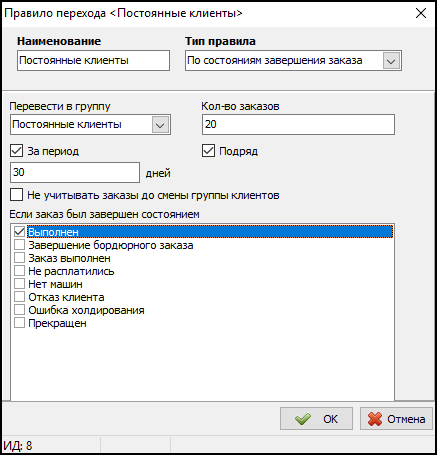
Task: Tick the Не расплатились checkbox
Action: [x=19, y=271]
